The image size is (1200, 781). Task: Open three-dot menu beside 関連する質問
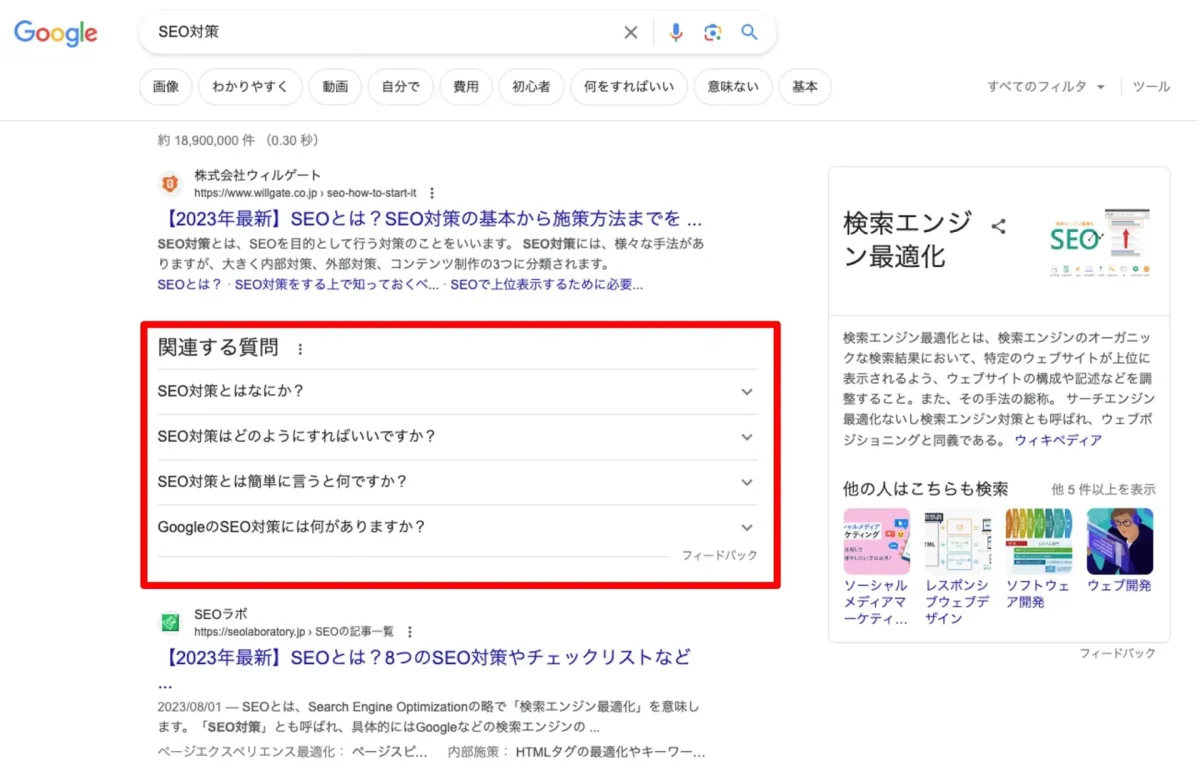tap(300, 349)
